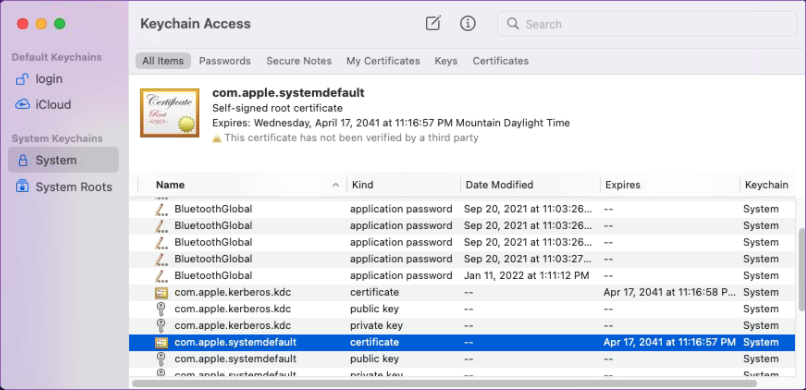Click the pencil icon of the Jan 11, 2022 BluetoothGlobal row
Viewport: 806px width, 390px height.
tap(161, 276)
